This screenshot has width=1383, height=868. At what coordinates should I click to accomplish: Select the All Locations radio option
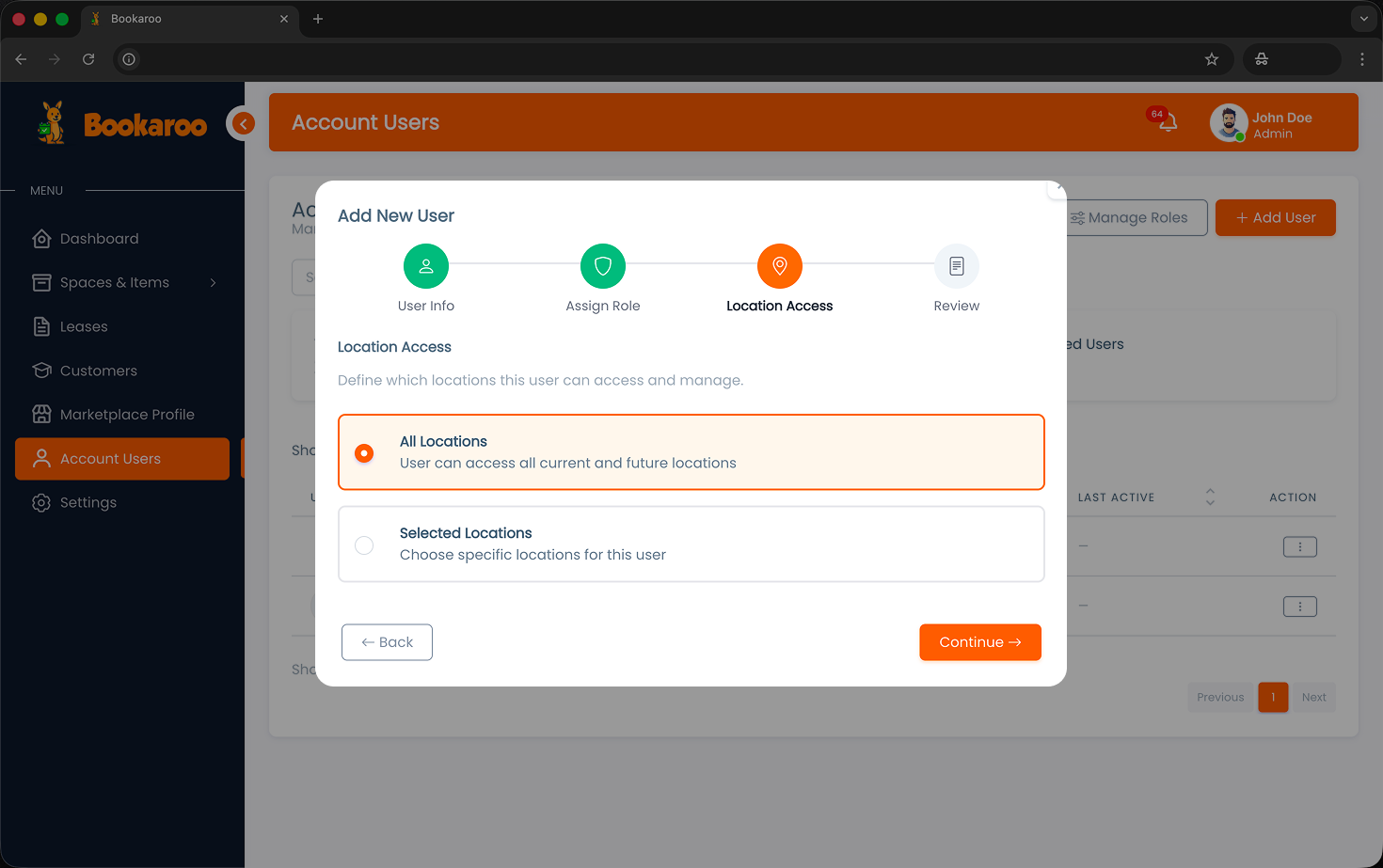click(x=364, y=453)
